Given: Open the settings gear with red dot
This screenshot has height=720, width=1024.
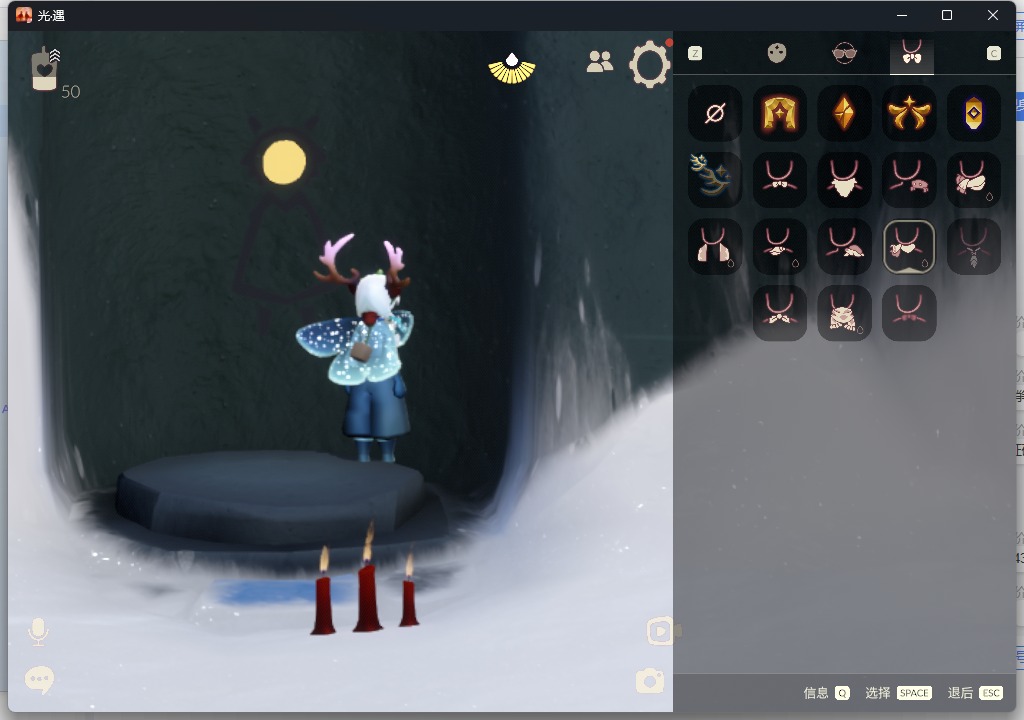Looking at the screenshot, I should point(650,63).
